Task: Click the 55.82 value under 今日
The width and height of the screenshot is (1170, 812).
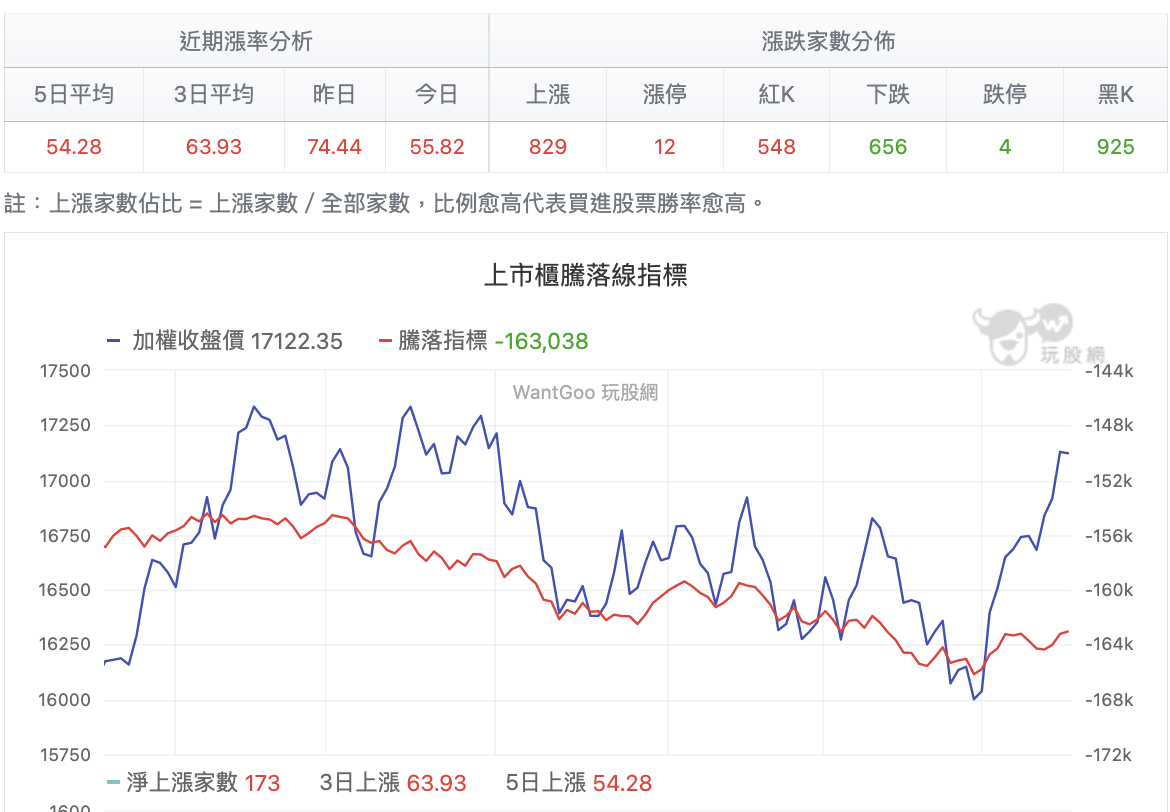Action: [437, 147]
